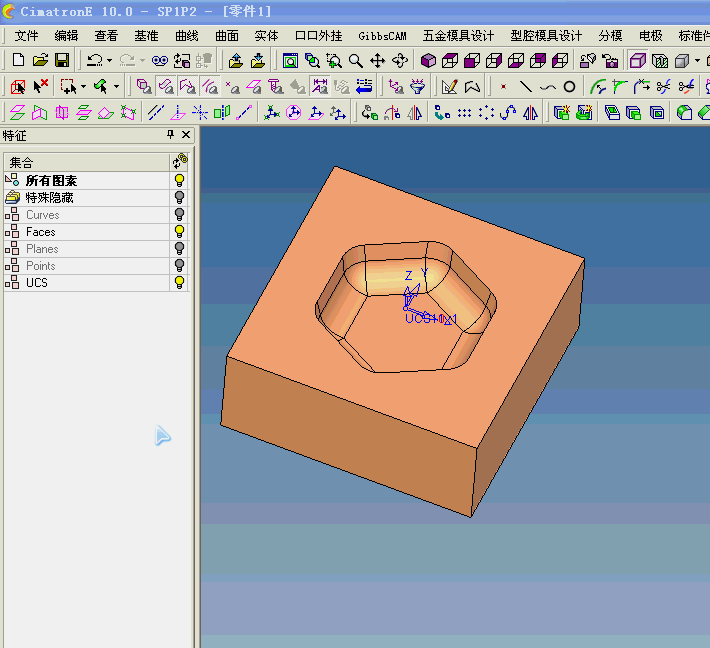
Task: Click the sets options icon beside 集合
Action: point(180,161)
